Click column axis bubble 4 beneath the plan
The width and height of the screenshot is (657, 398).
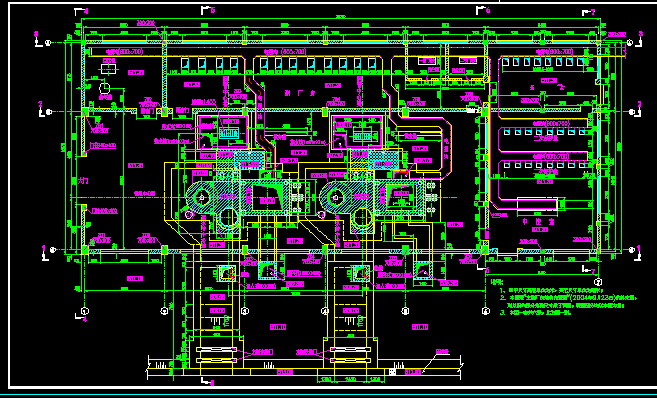point(325,311)
